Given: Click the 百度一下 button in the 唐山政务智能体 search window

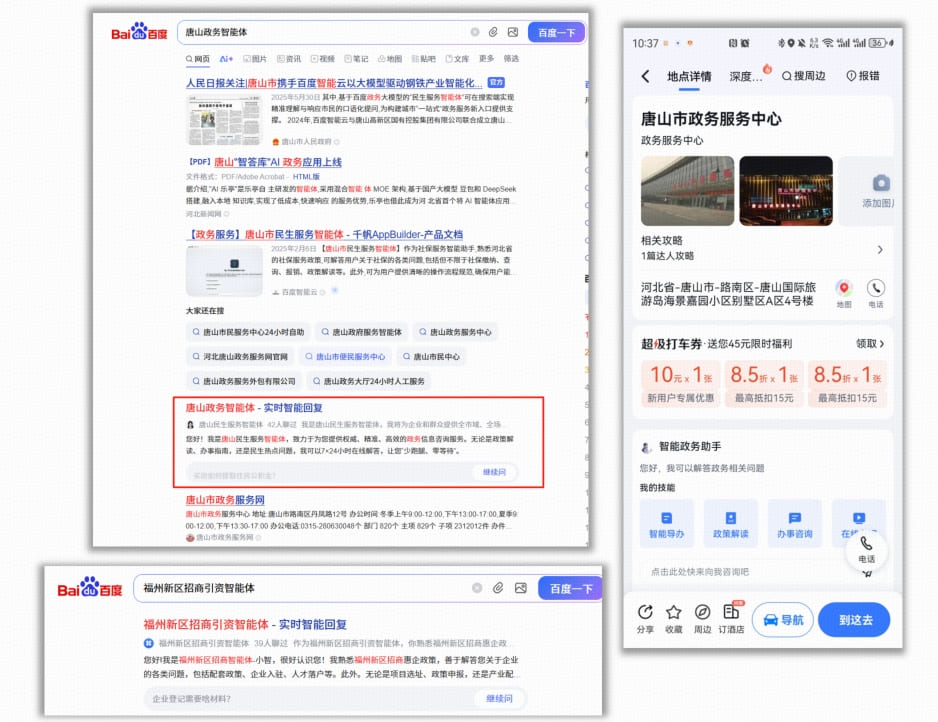Looking at the screenshot, I should 556,32.
